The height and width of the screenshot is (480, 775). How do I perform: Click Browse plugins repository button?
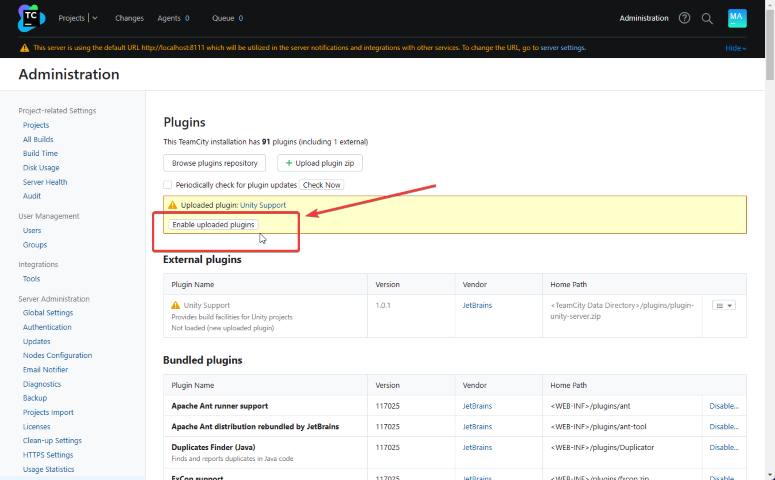coord(215,163)
